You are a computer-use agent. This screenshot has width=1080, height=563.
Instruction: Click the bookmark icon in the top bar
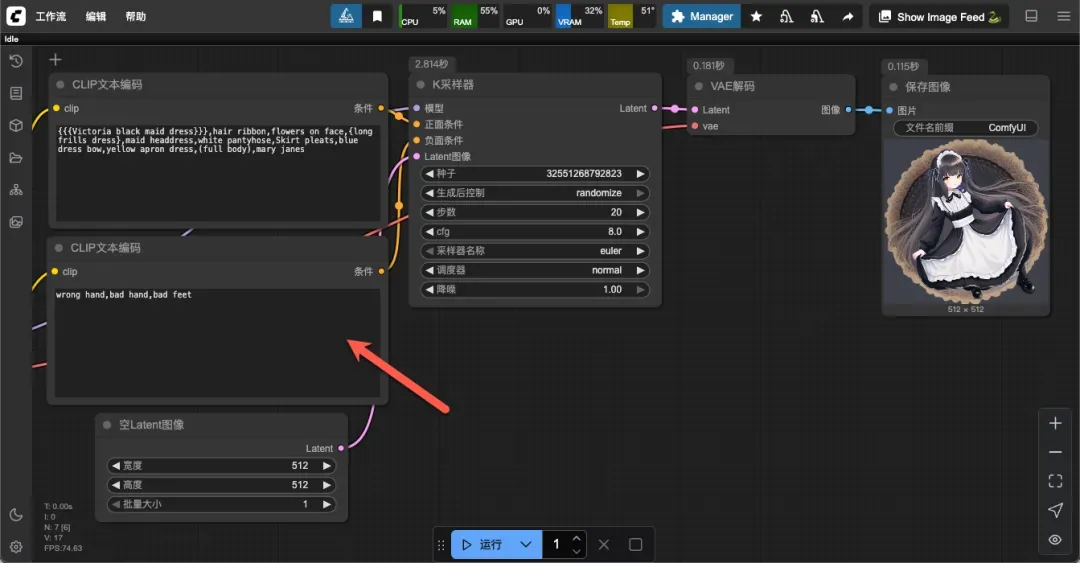pos(377,16)
